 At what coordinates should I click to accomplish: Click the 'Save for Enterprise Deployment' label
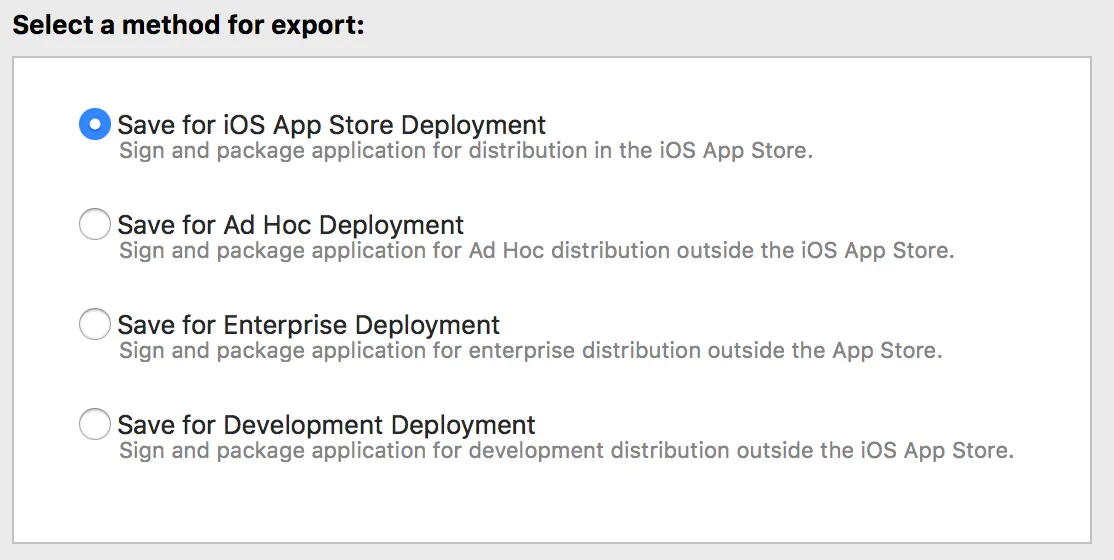click(x=308, y=325)
